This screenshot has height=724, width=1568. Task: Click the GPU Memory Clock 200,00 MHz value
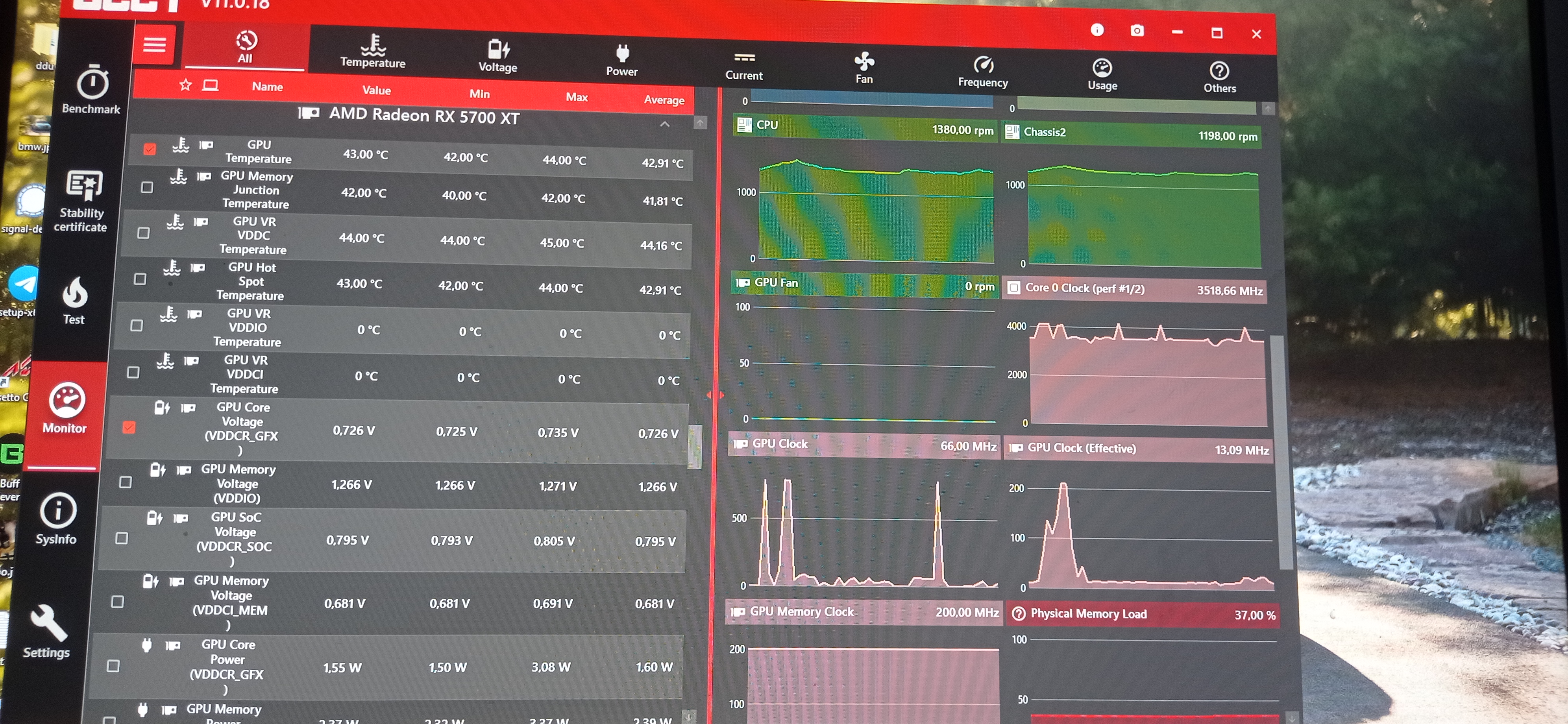tap(967, 612)
